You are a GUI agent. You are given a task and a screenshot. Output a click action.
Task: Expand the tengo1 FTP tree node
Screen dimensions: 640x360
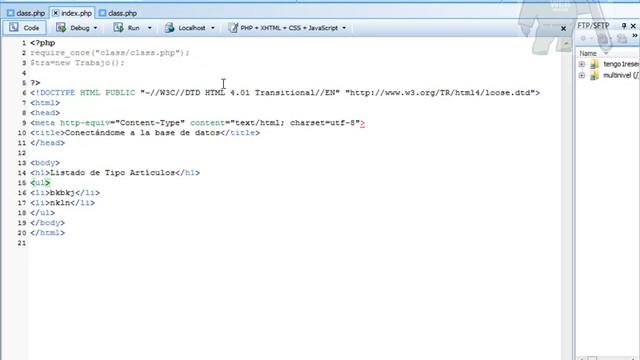582,64
